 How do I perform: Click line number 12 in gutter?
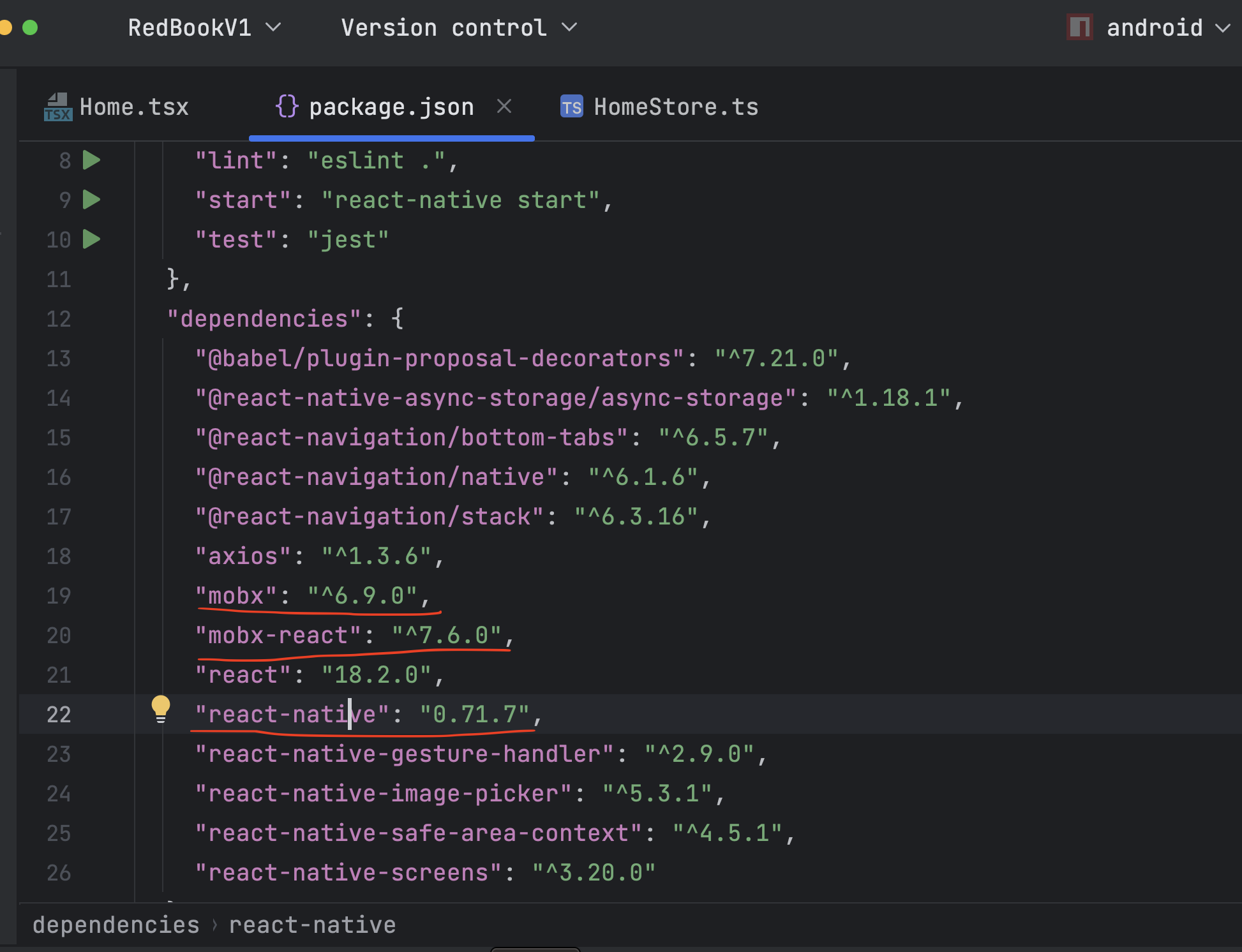[59, 318]
